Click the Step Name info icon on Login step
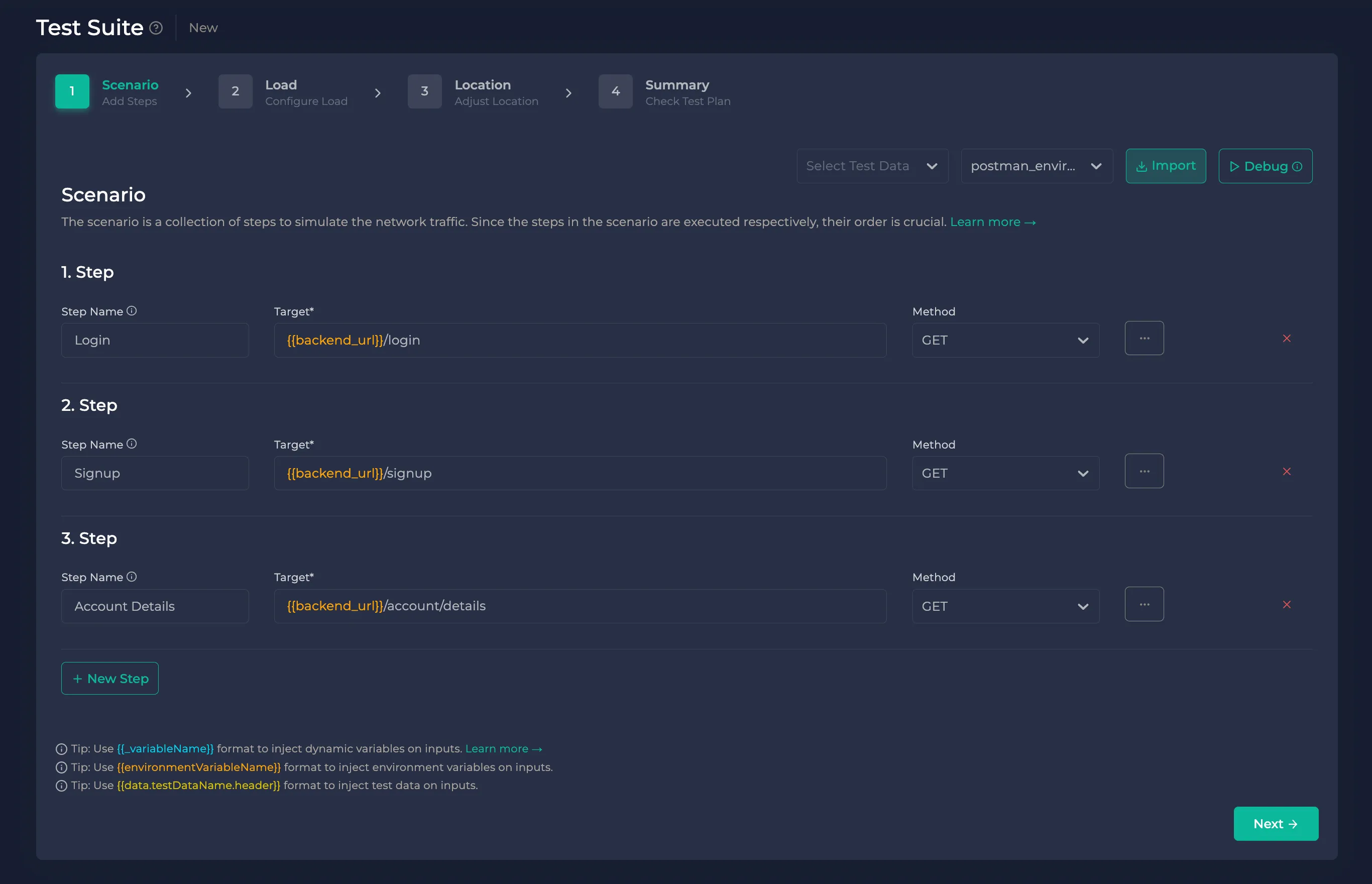Screen dimensions: 1372x884 132,311
